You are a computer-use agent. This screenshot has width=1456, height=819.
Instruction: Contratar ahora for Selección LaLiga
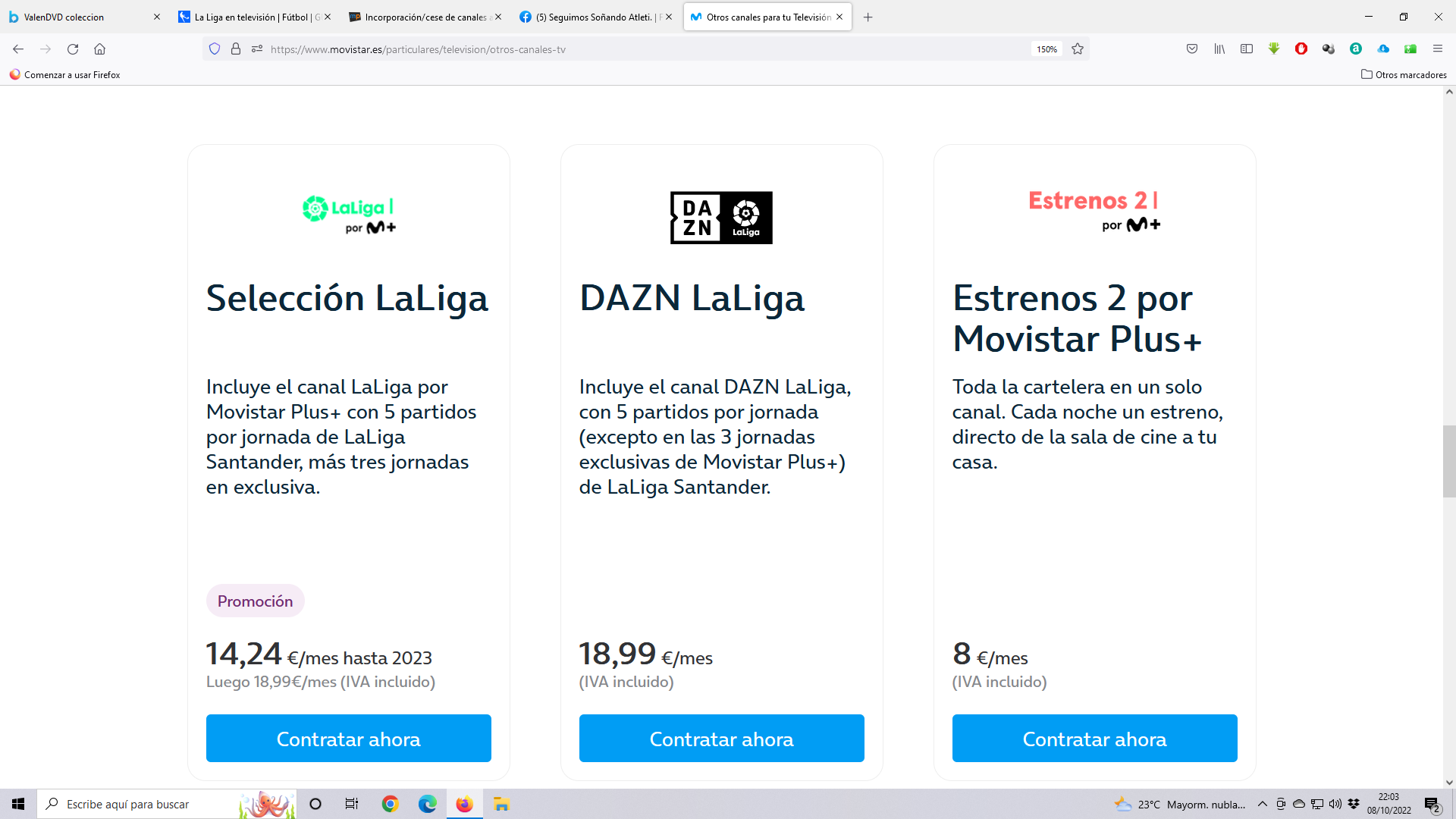coord(349,739)
